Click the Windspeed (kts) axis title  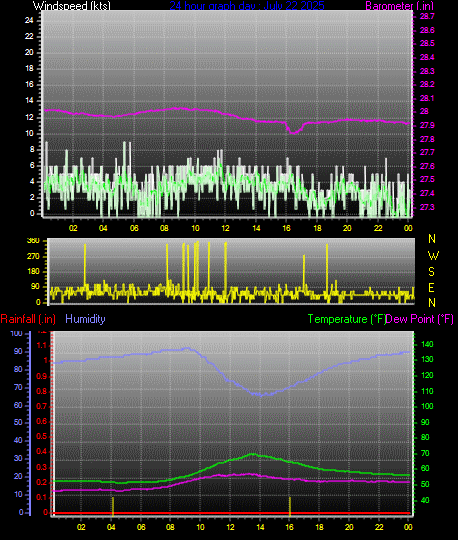click(x=72, y=6)
